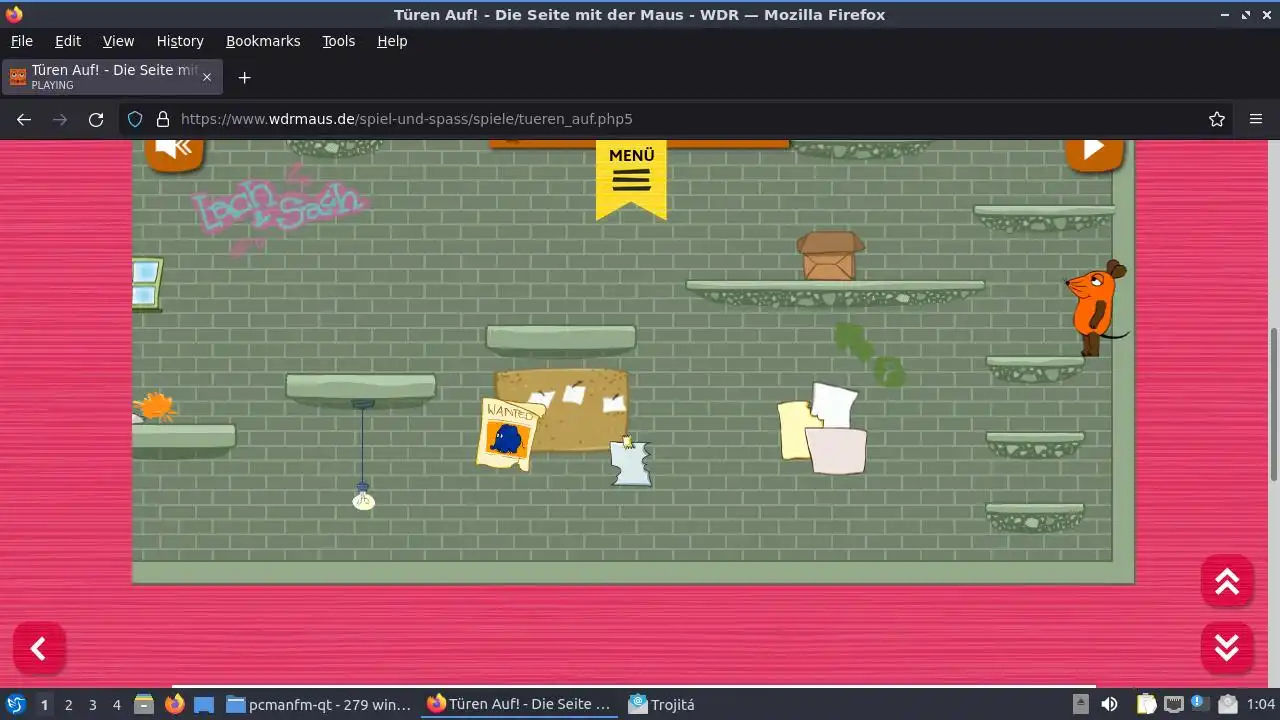This screenshot has height=720, width=1280.
Task: Switch to the pcmanfm-qt window
Action: [319, 705]
